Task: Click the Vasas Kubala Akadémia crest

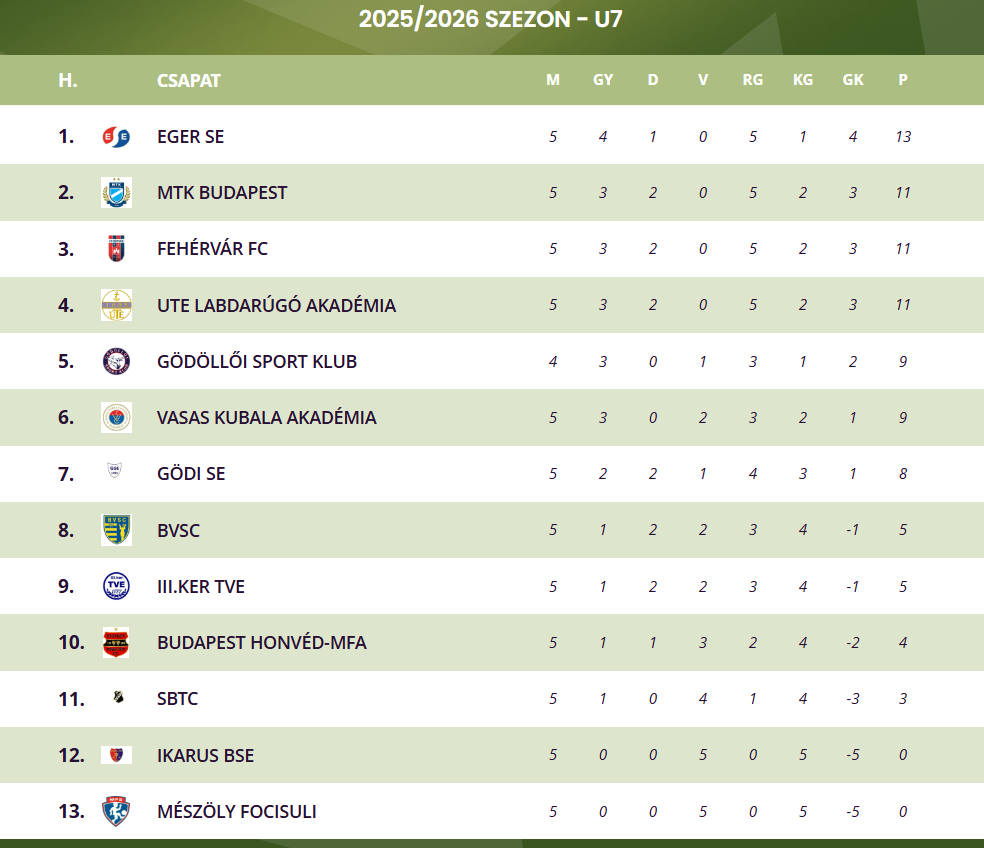Action: pos(116,417)
